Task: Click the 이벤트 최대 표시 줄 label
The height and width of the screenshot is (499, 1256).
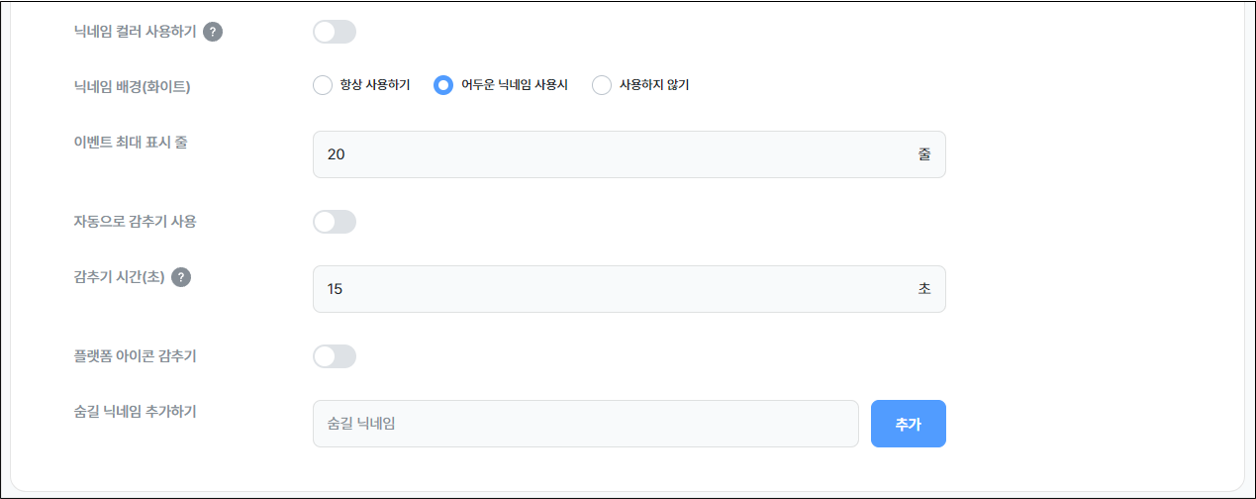Action: (x=124, y=142)
